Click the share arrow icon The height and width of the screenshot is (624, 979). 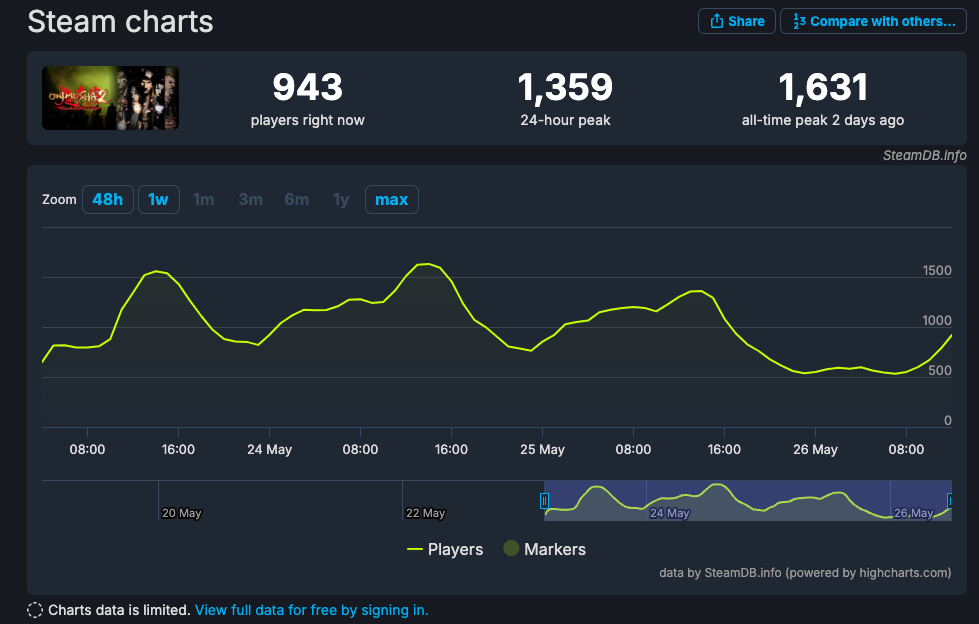coord(716,21)
